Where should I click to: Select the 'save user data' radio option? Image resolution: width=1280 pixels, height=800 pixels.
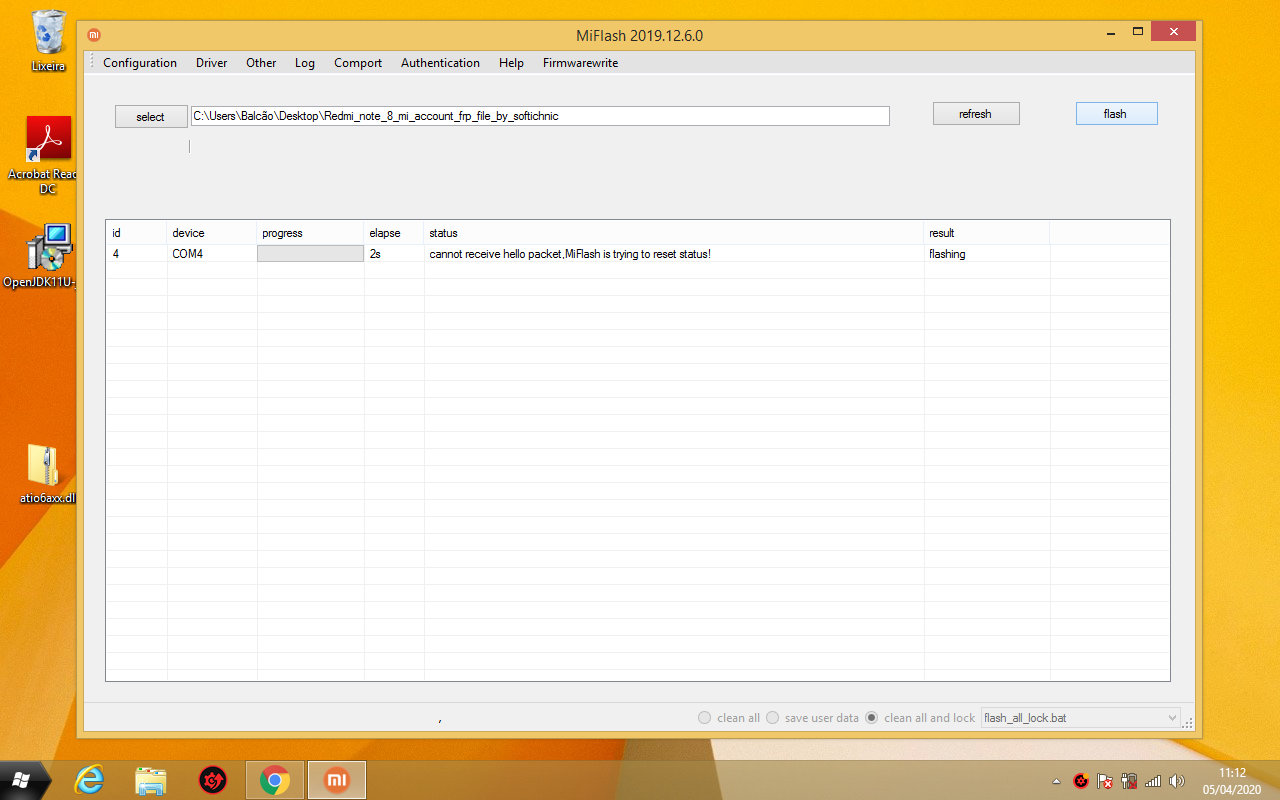[773, 718]
